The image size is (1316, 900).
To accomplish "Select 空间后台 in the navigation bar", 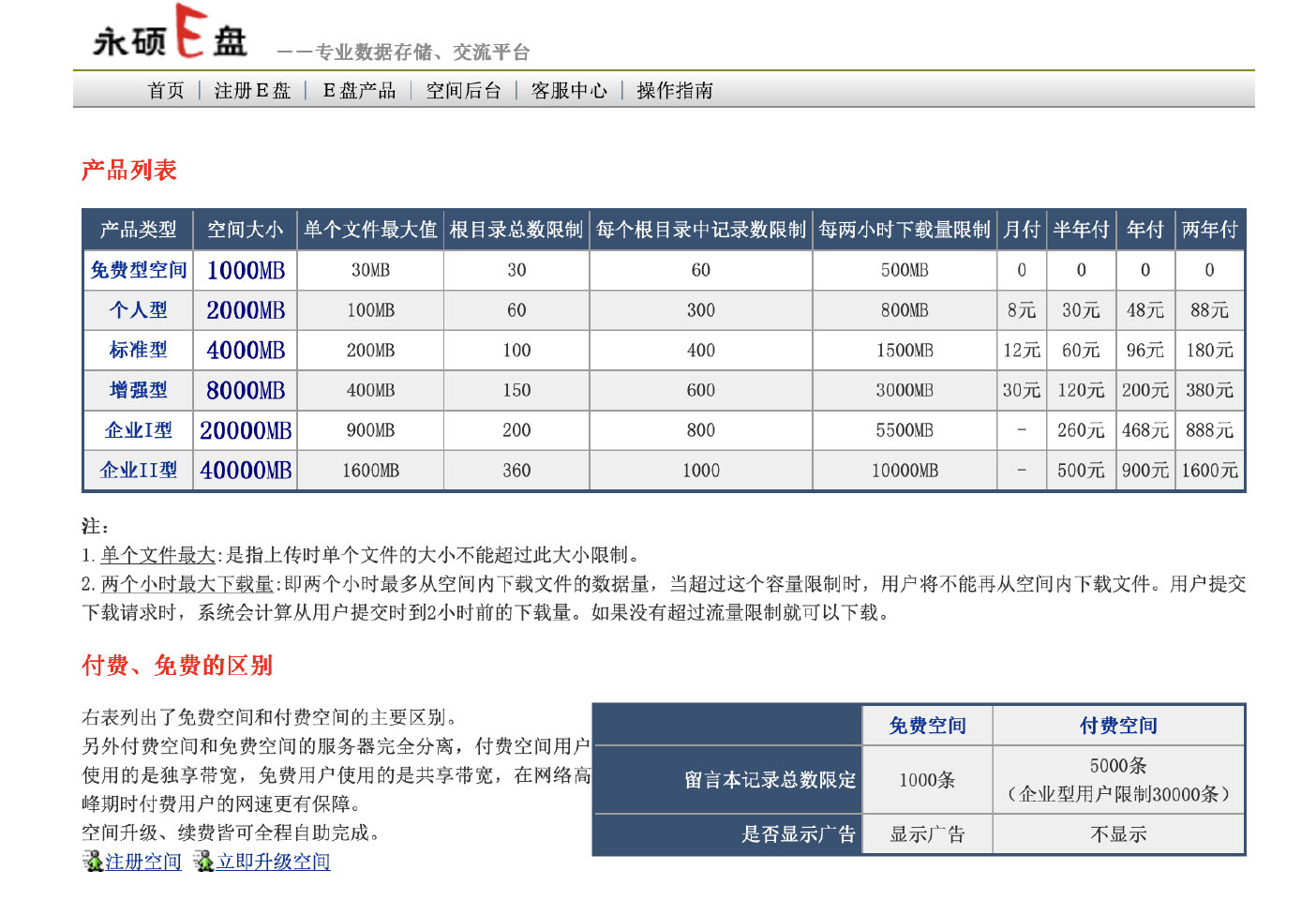I will pos(463,91).
